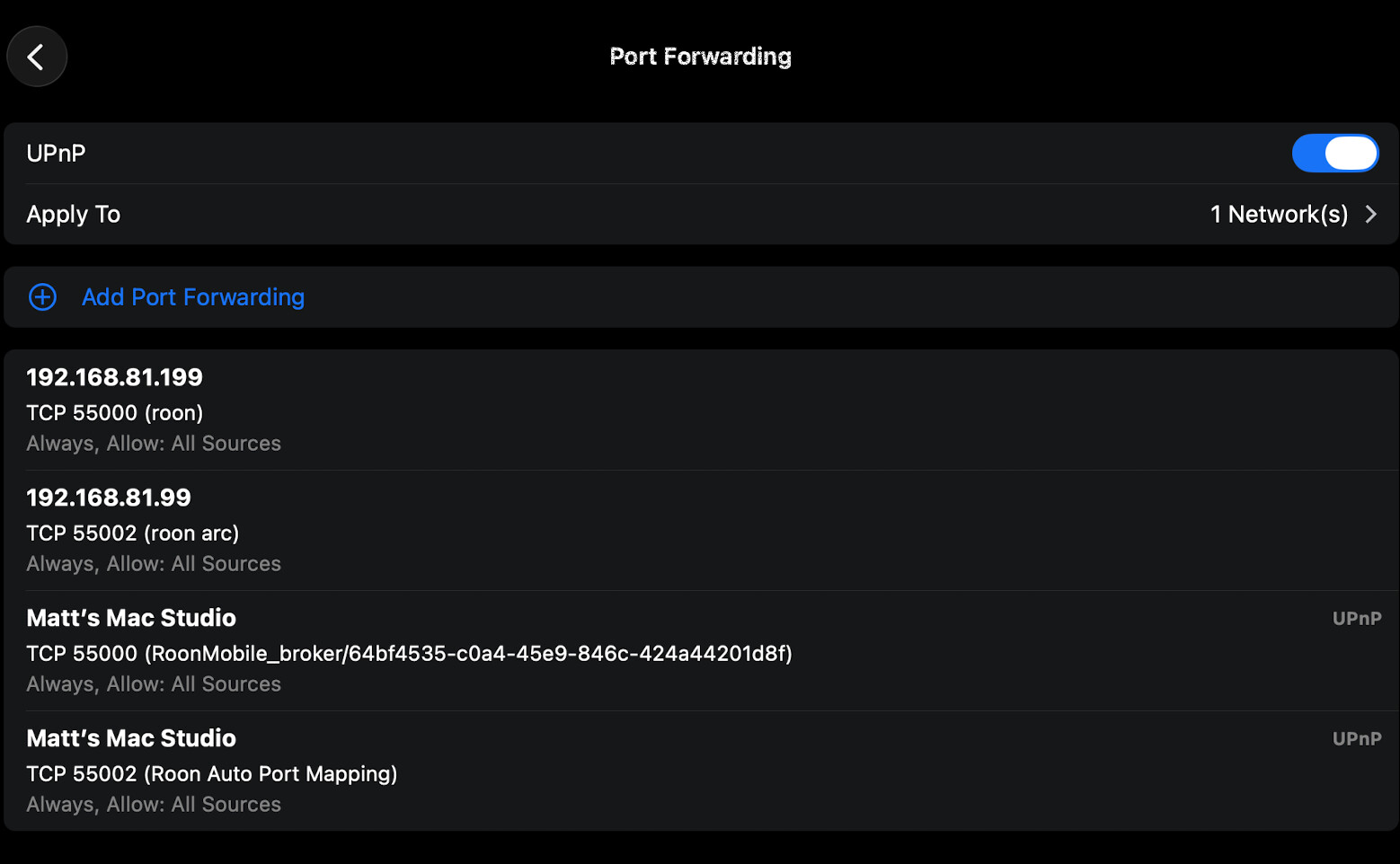Click the UPnP setting label

click(56, 154)
